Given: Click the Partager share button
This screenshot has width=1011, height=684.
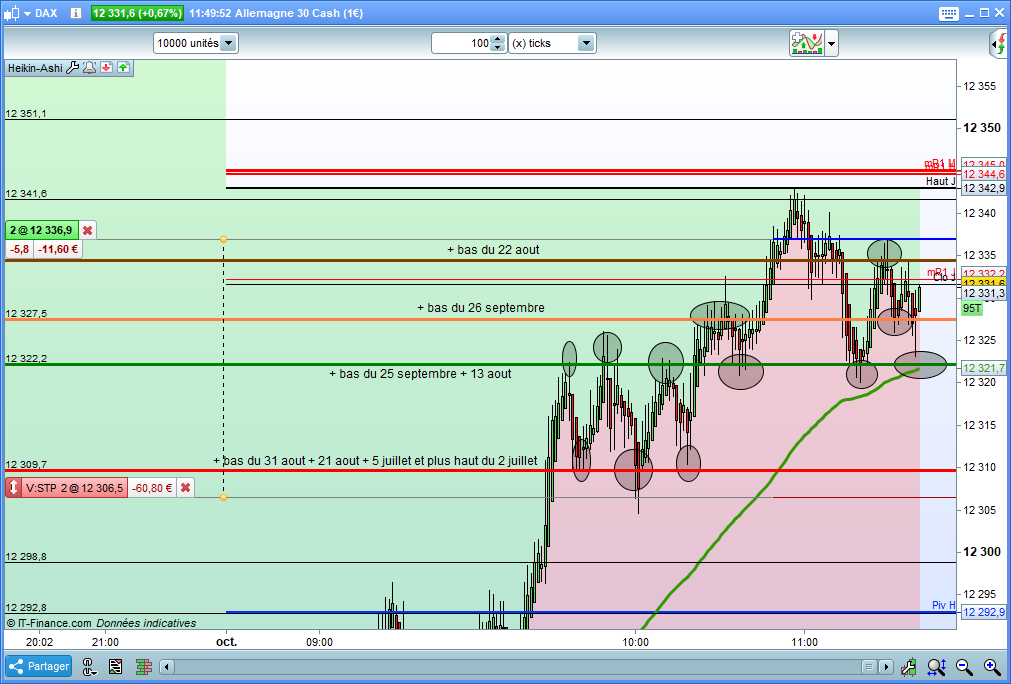Looking at the screenshot, I should click(x=39, y=666).
